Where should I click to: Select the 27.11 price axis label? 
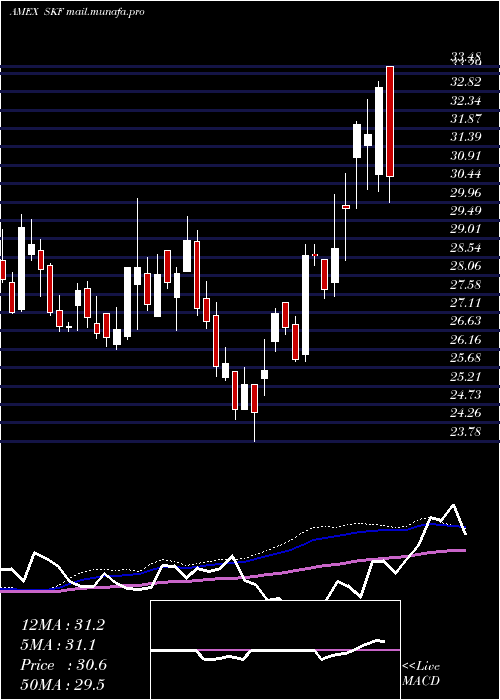pyautogui.click(x=466, y=303)
